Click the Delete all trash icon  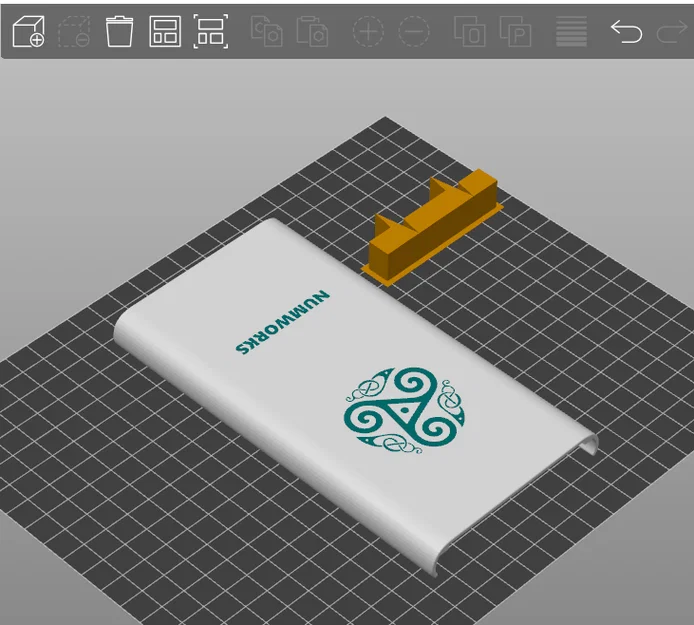pos(120,31)
